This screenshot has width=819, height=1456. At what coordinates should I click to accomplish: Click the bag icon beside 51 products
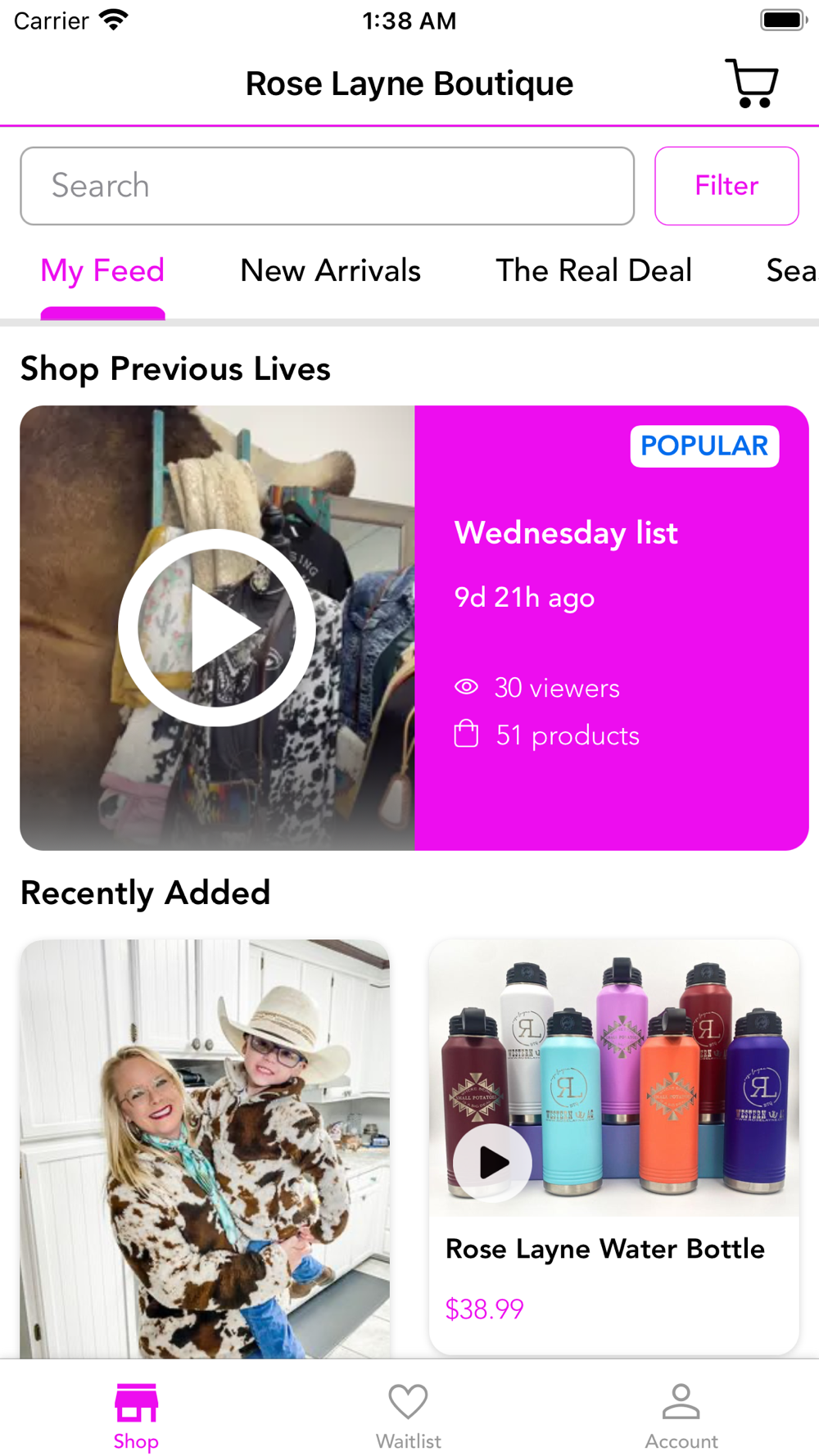point(466,734)
